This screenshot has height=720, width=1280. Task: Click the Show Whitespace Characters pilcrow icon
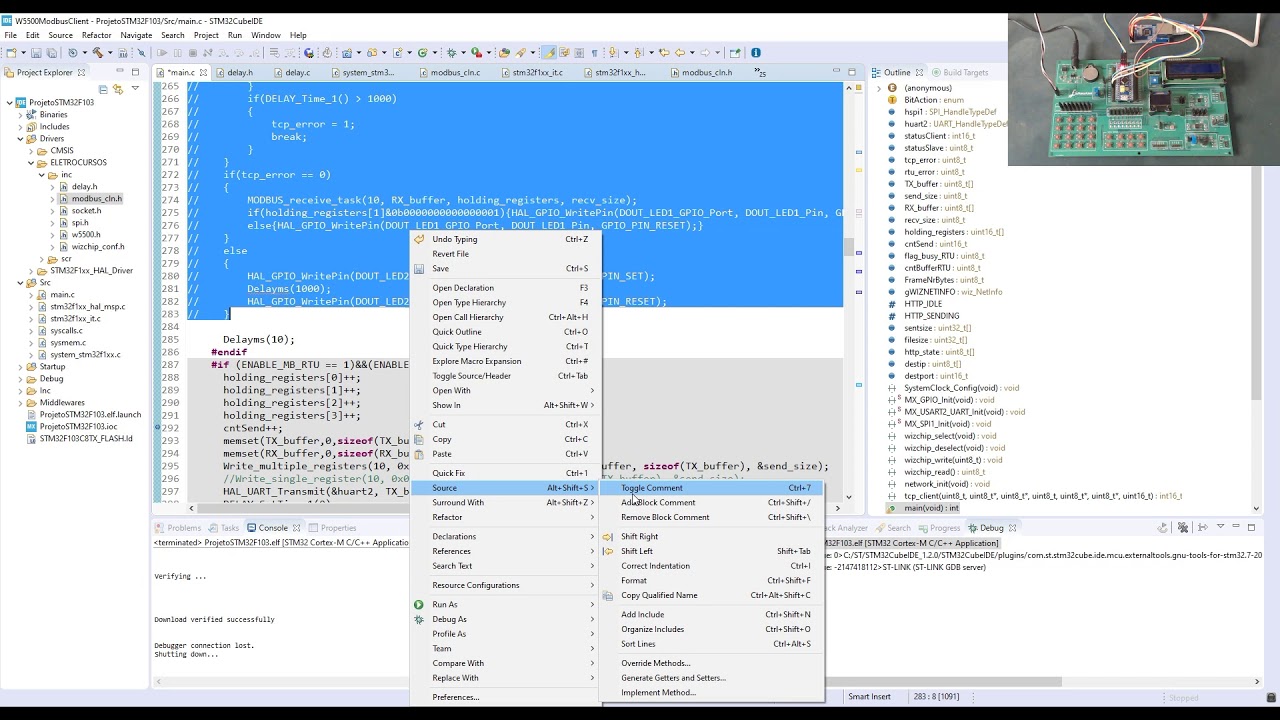coord(594,53)
